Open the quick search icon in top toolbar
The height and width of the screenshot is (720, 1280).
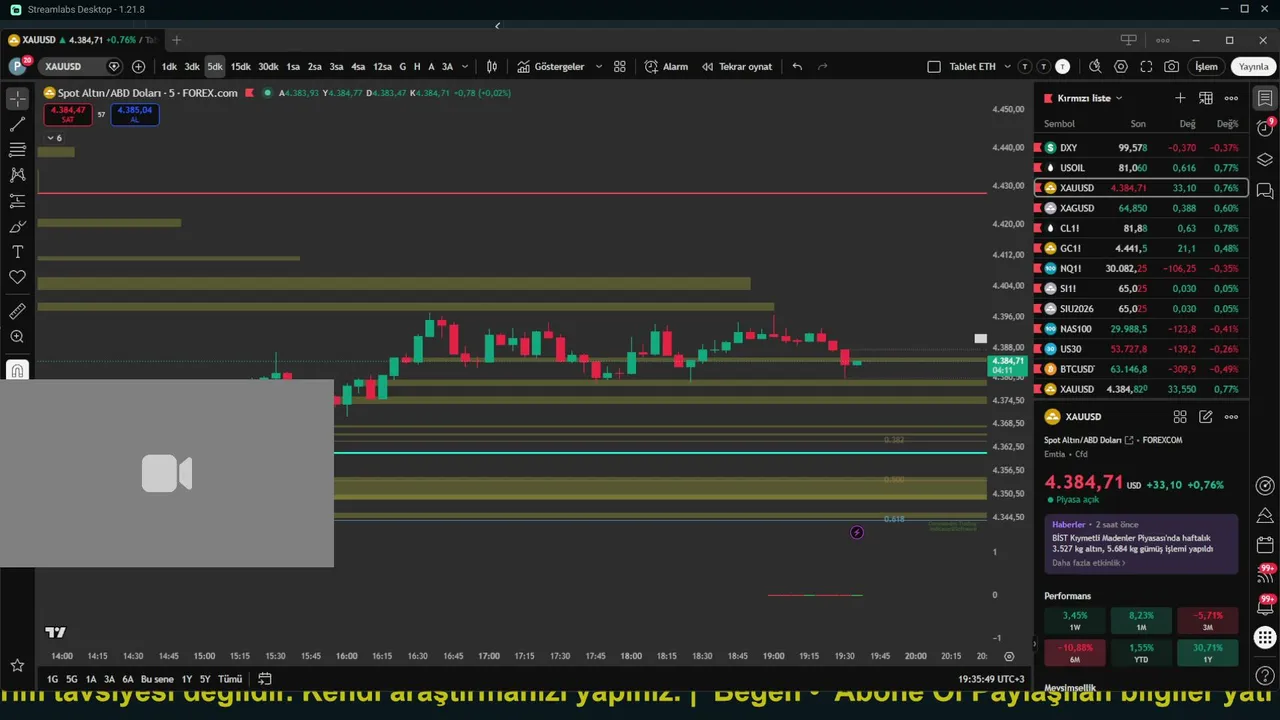pyautogui.click(x=1095, y=67)
